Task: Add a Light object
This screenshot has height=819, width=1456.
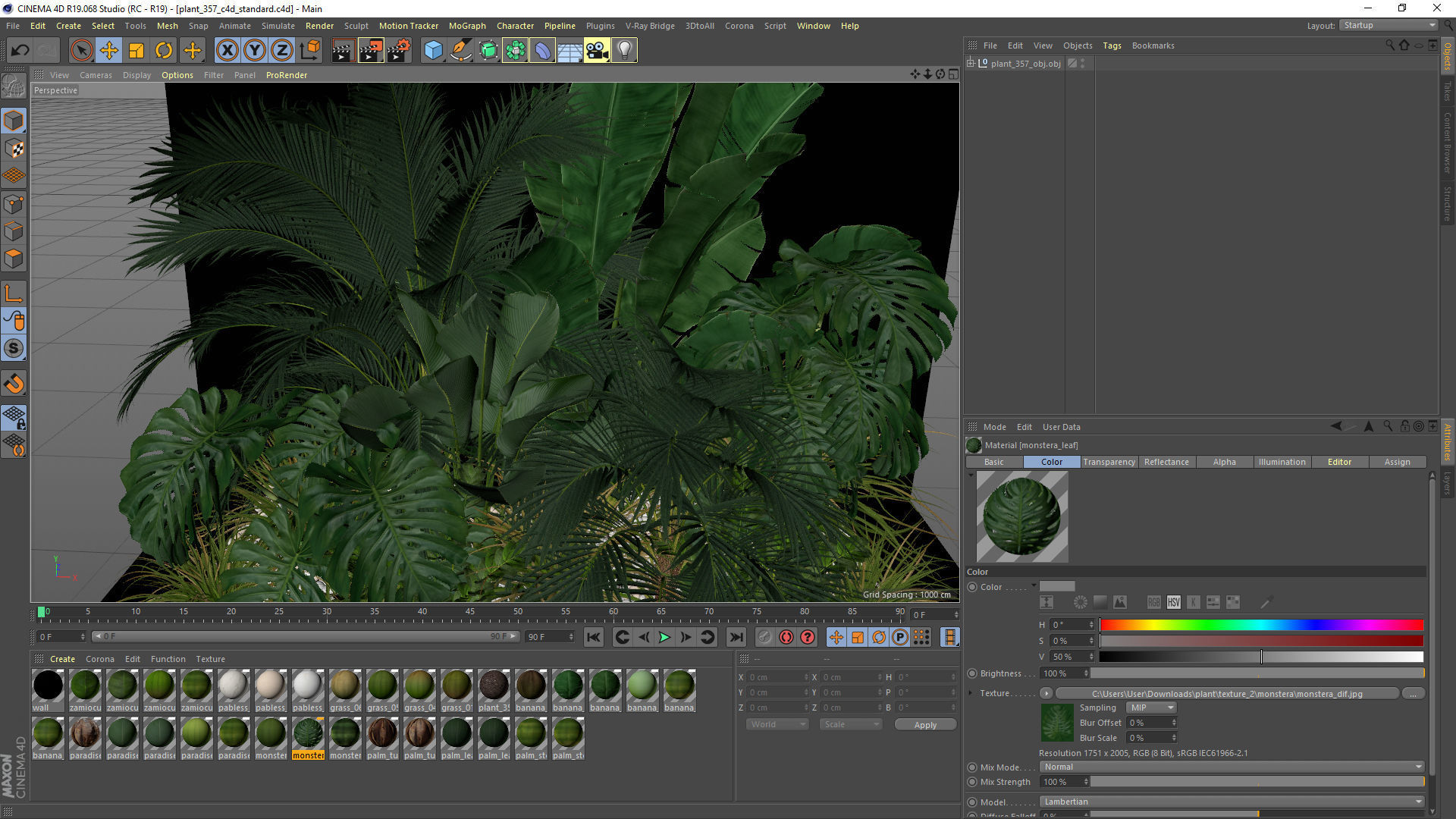Action: pos(624,51)
